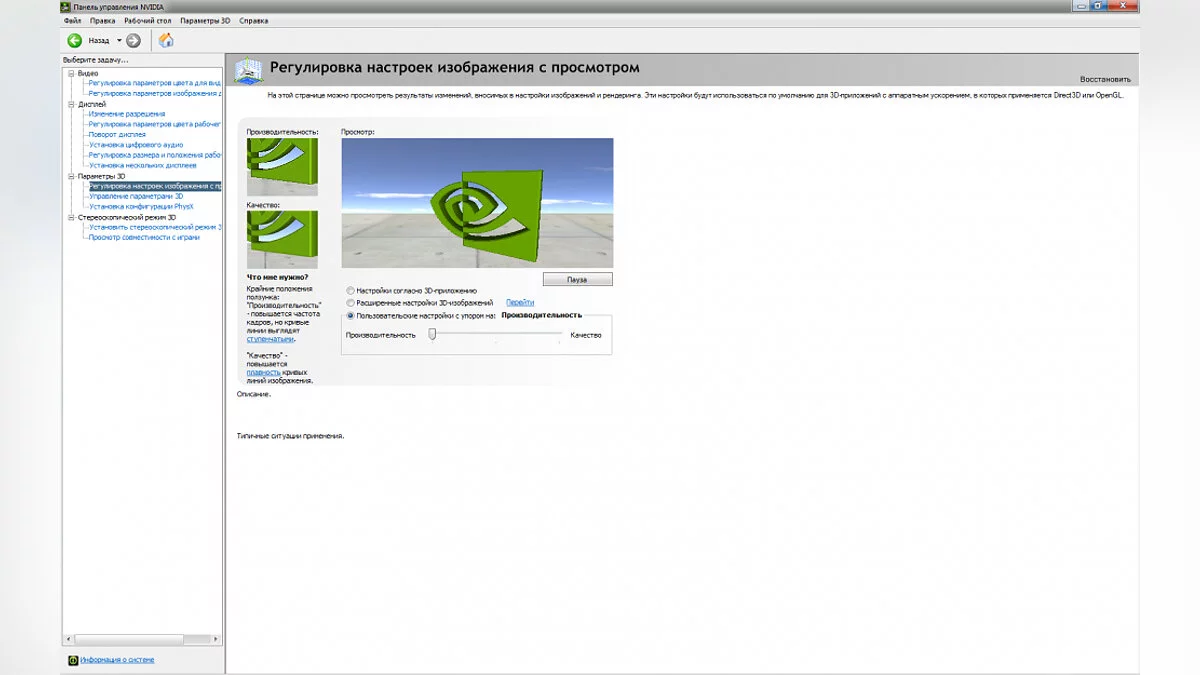Open the Рабочий стол menu

click(148, 20)
